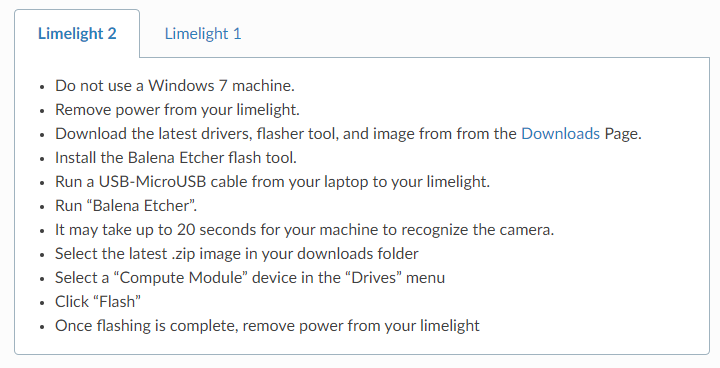
Task: Select the Limelight 2 tab
Action: tap(77, 34)
